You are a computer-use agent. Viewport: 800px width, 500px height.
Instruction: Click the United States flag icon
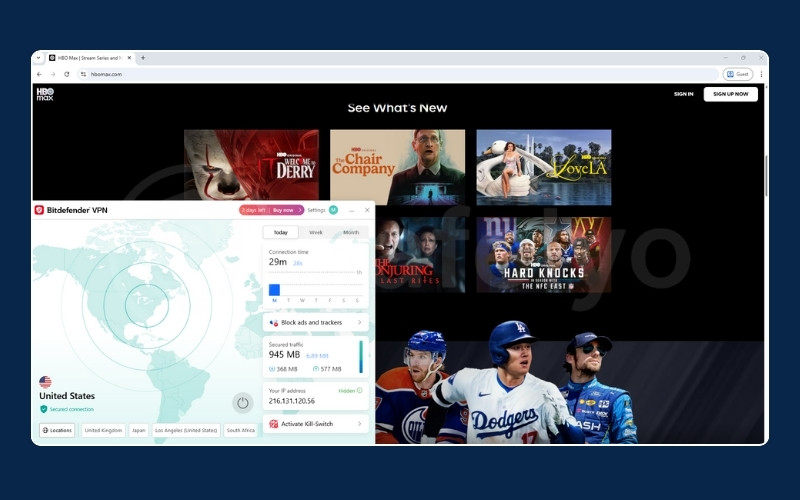tap(45, 382)
